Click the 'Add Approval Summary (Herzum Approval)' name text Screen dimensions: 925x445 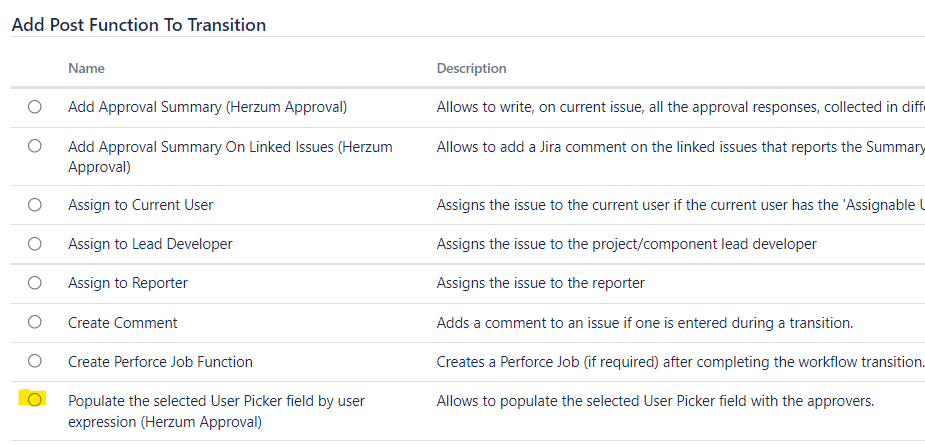pos(207,107)
